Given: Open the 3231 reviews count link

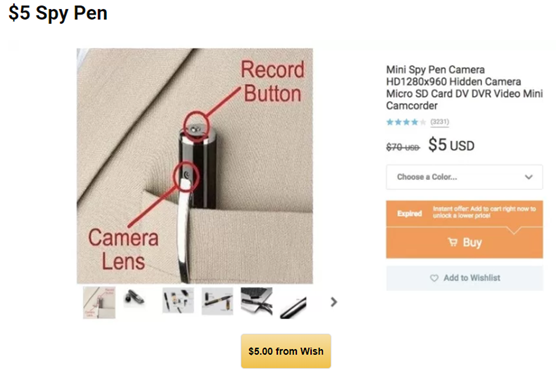Looking at the screenshot, I should 439,122.
